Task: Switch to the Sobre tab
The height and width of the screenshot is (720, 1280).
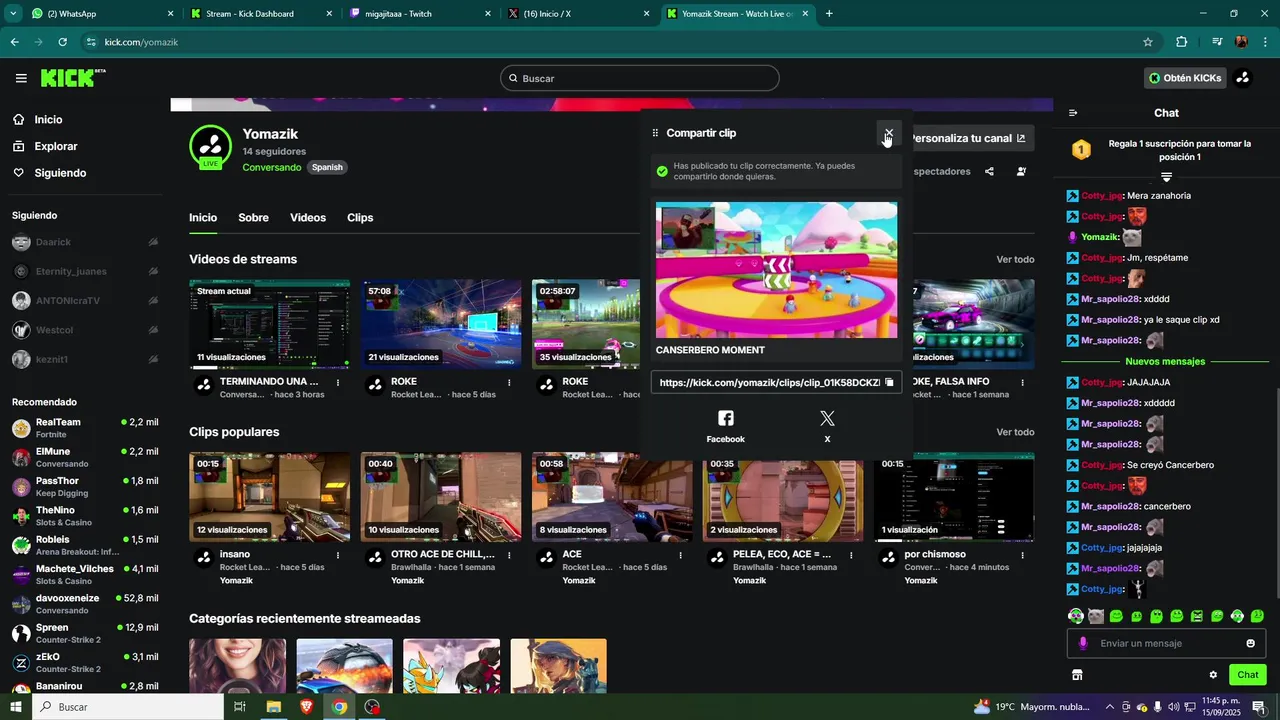Action: [253, 218]
